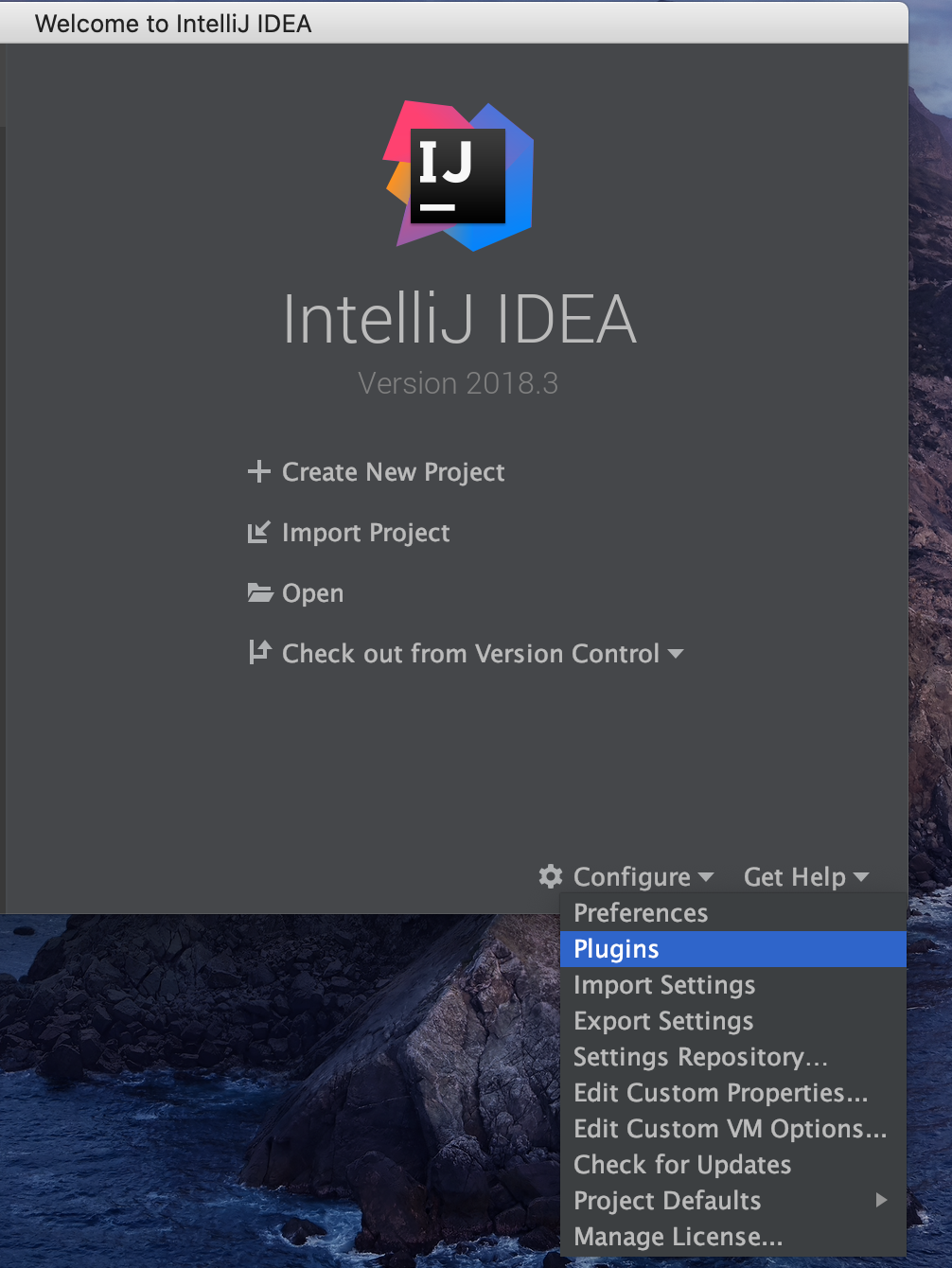This screenshot has width=952, height=1268.
Task: Open the Get Help dropdown
Action: coord(794,877)
